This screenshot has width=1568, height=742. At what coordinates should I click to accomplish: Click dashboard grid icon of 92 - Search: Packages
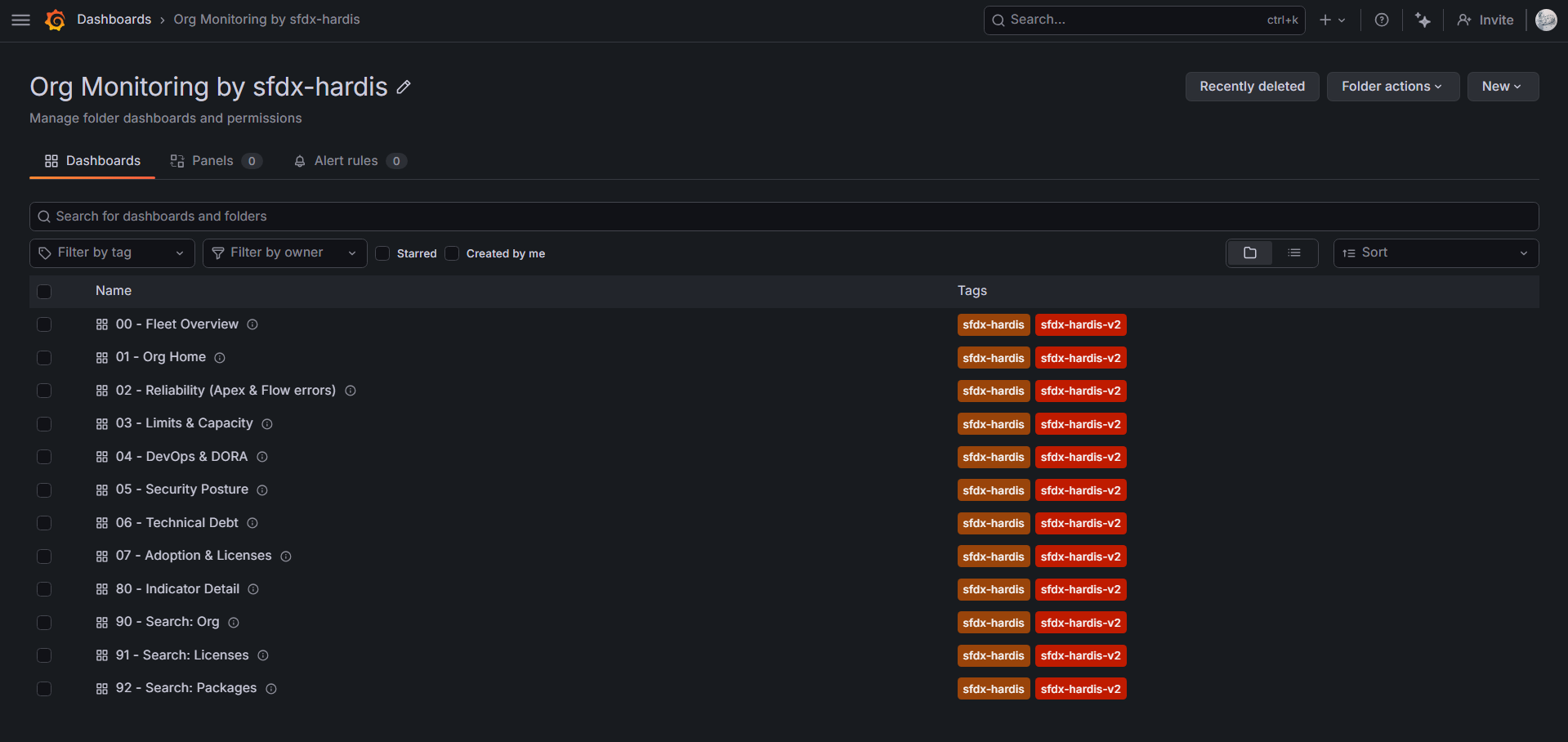[x=102, y=689]
